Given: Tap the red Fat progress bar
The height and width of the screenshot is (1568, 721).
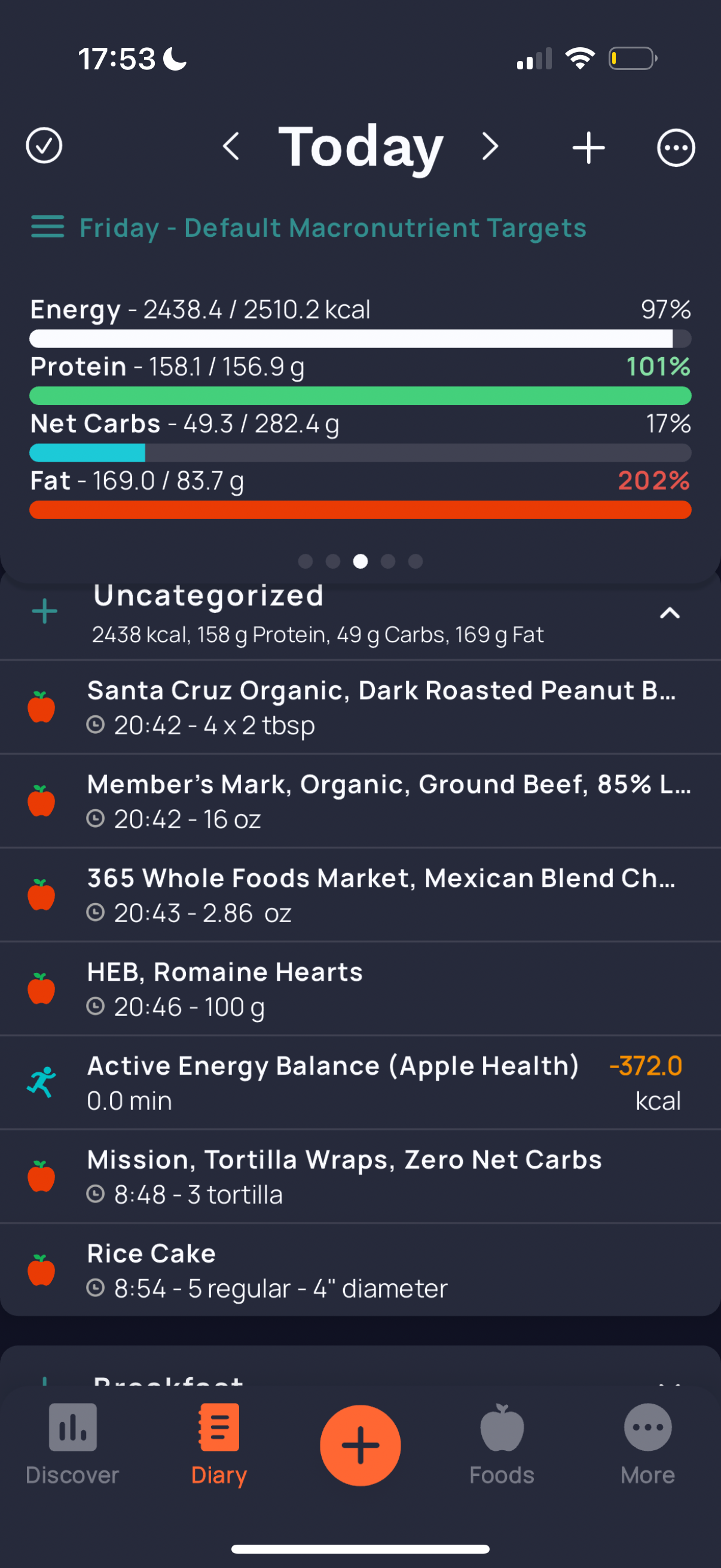Looking at the screenshot, I should pos(360,510).
